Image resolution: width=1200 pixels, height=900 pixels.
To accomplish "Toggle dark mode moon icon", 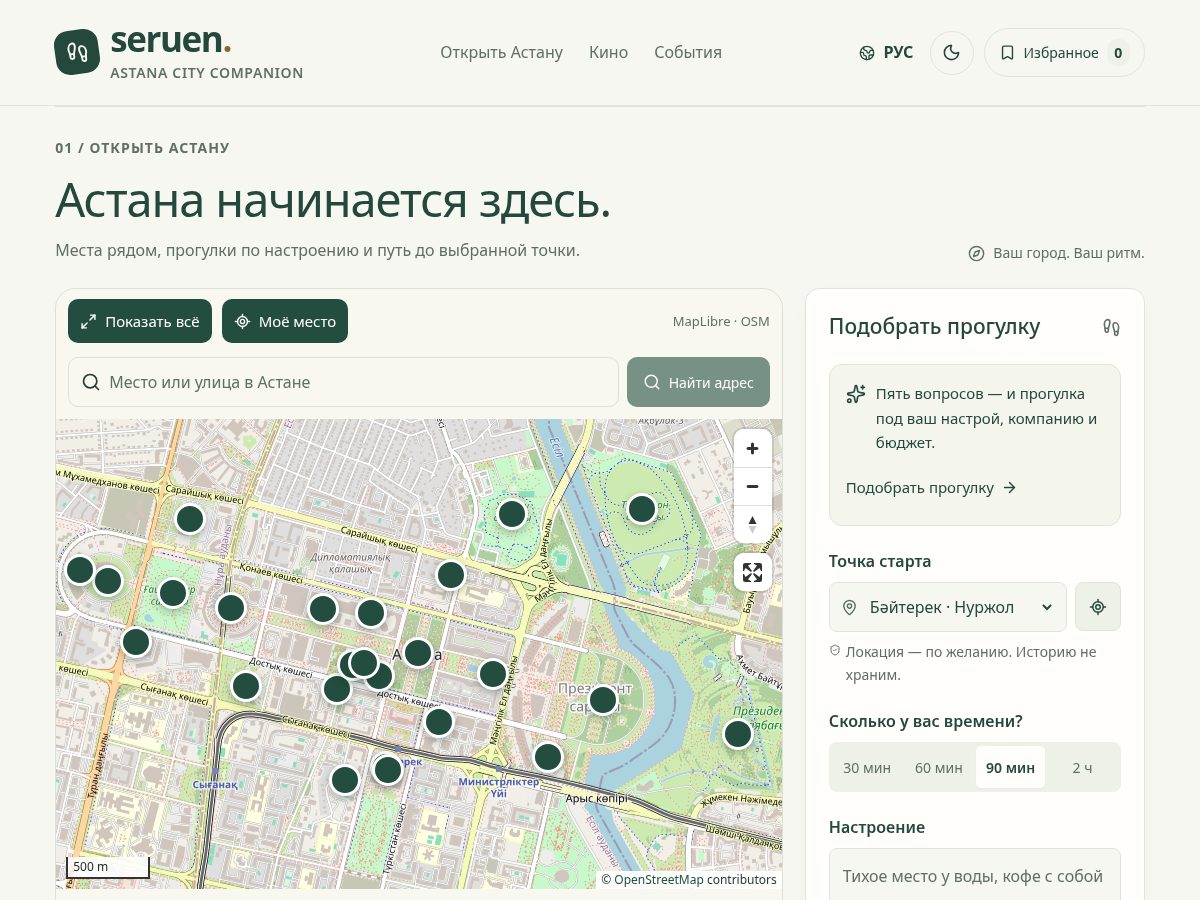I will 952,53.
